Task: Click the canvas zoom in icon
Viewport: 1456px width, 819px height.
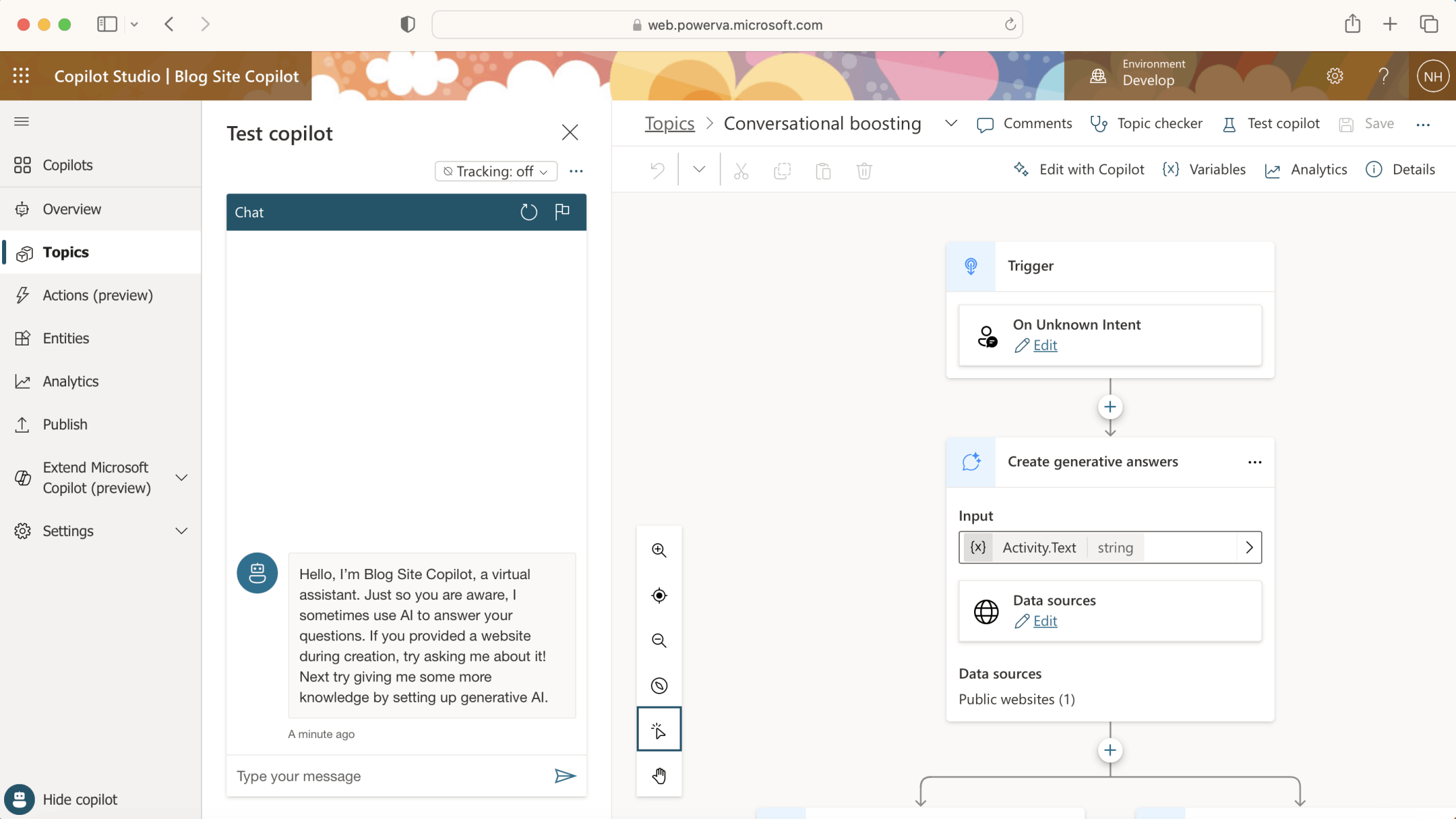Action: click(658, 550)
